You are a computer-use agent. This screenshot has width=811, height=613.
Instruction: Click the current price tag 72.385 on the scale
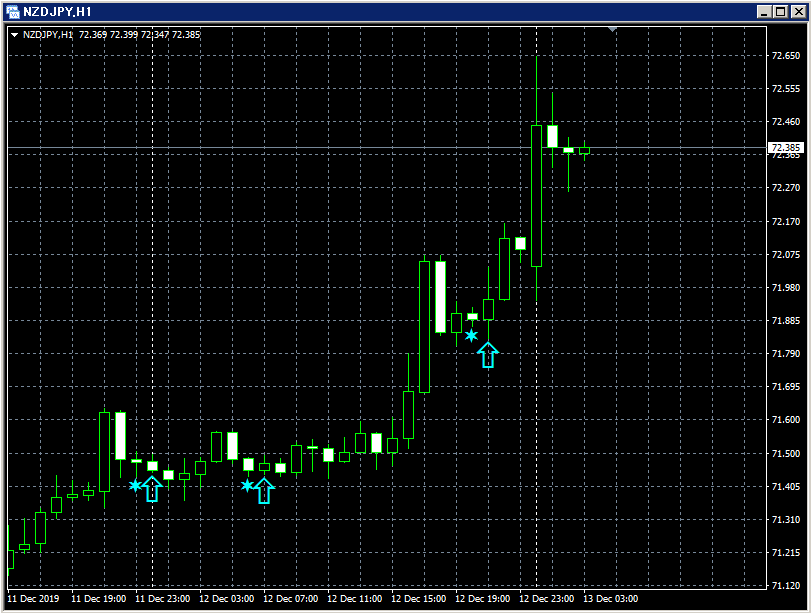[x=789, y=146]
